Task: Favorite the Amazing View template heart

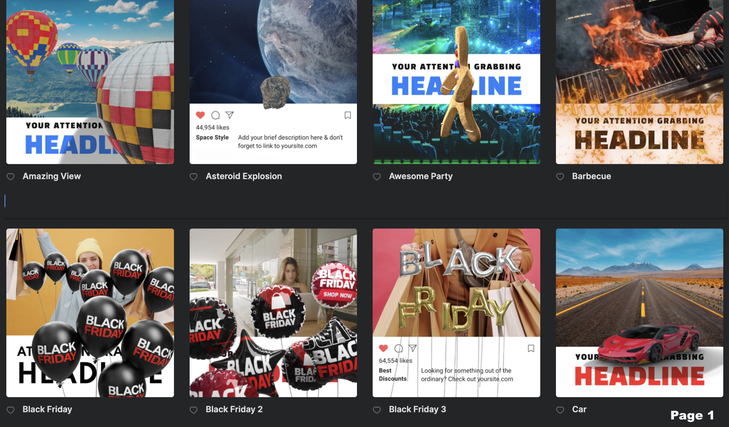Action: point(11,177)
